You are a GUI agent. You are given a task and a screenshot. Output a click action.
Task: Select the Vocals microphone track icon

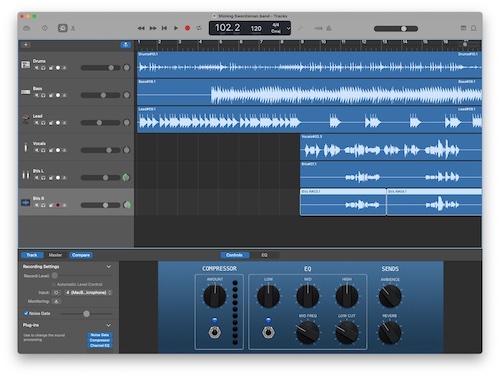[x=26, y=147]
